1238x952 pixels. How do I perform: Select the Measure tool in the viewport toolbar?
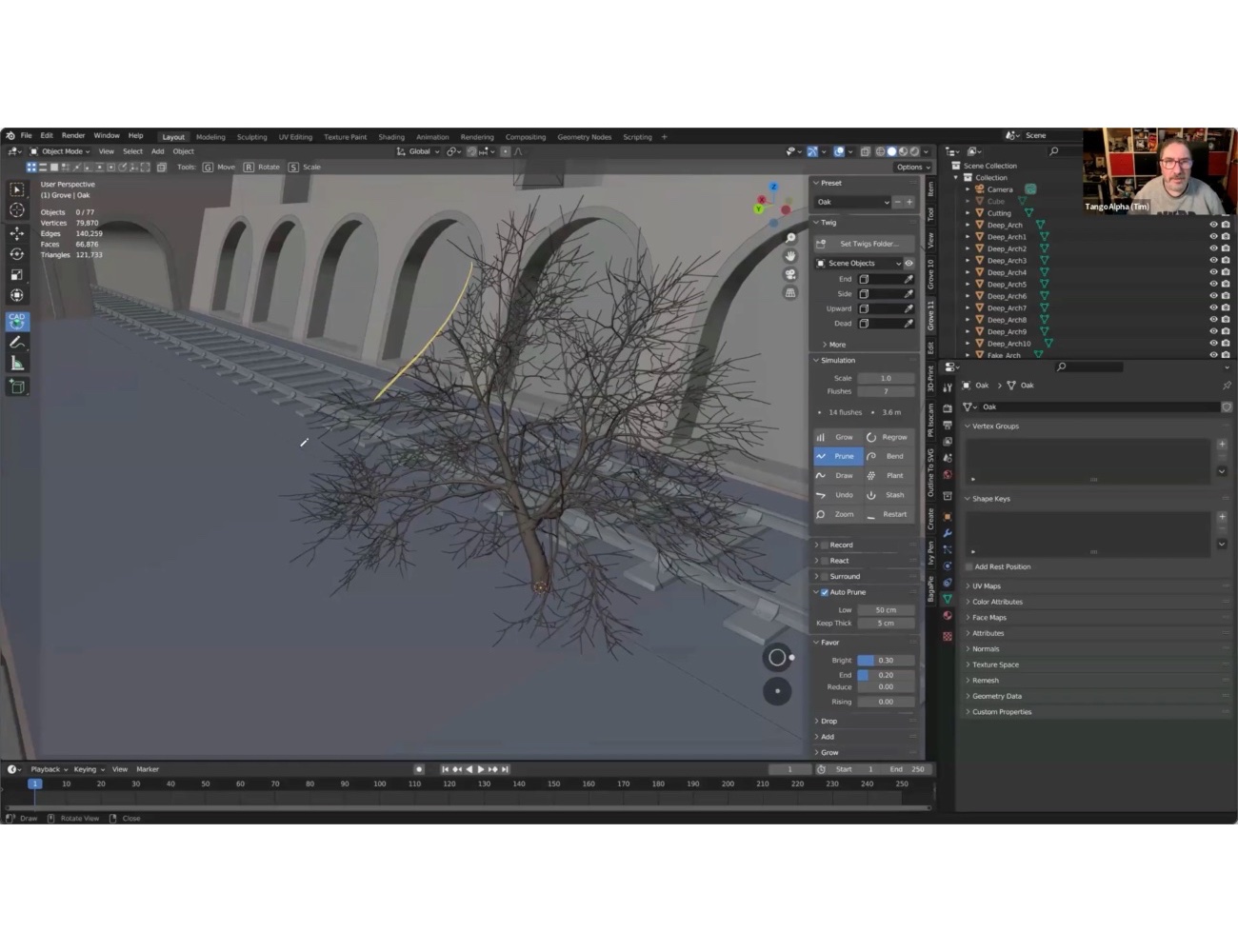click(x=17, y=363)
